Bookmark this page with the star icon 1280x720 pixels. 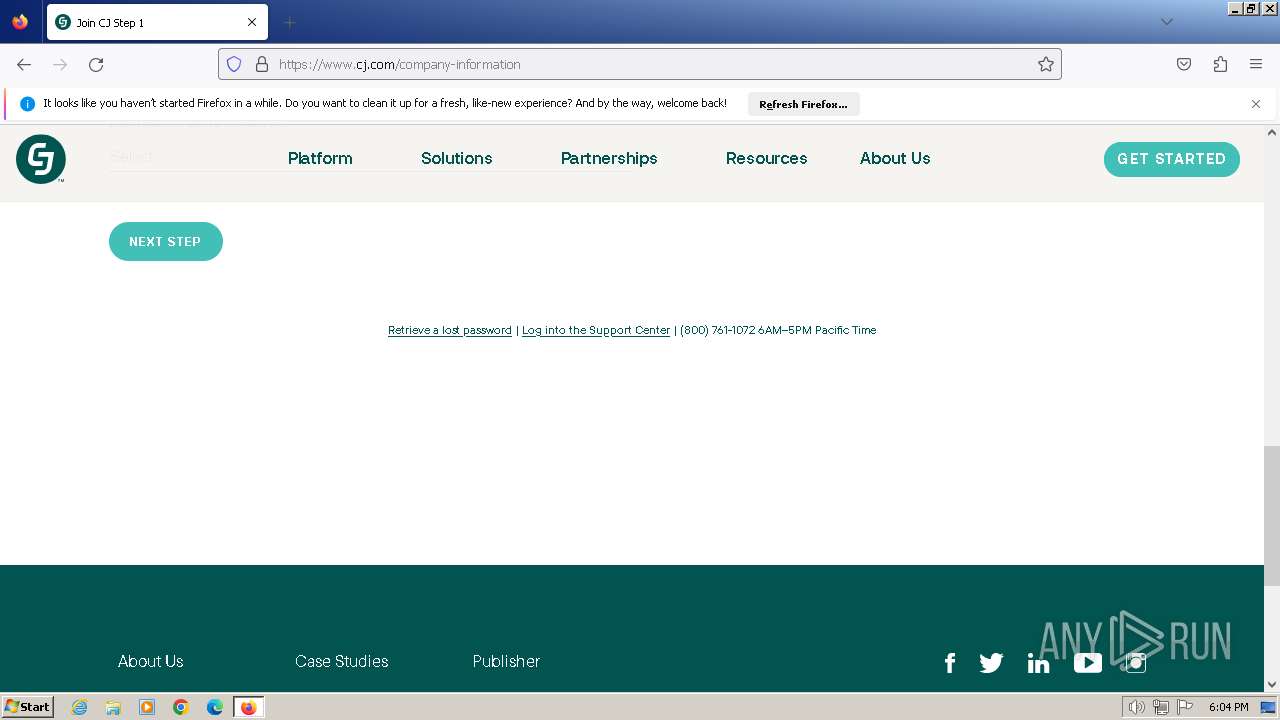(x=1046, y=64)
